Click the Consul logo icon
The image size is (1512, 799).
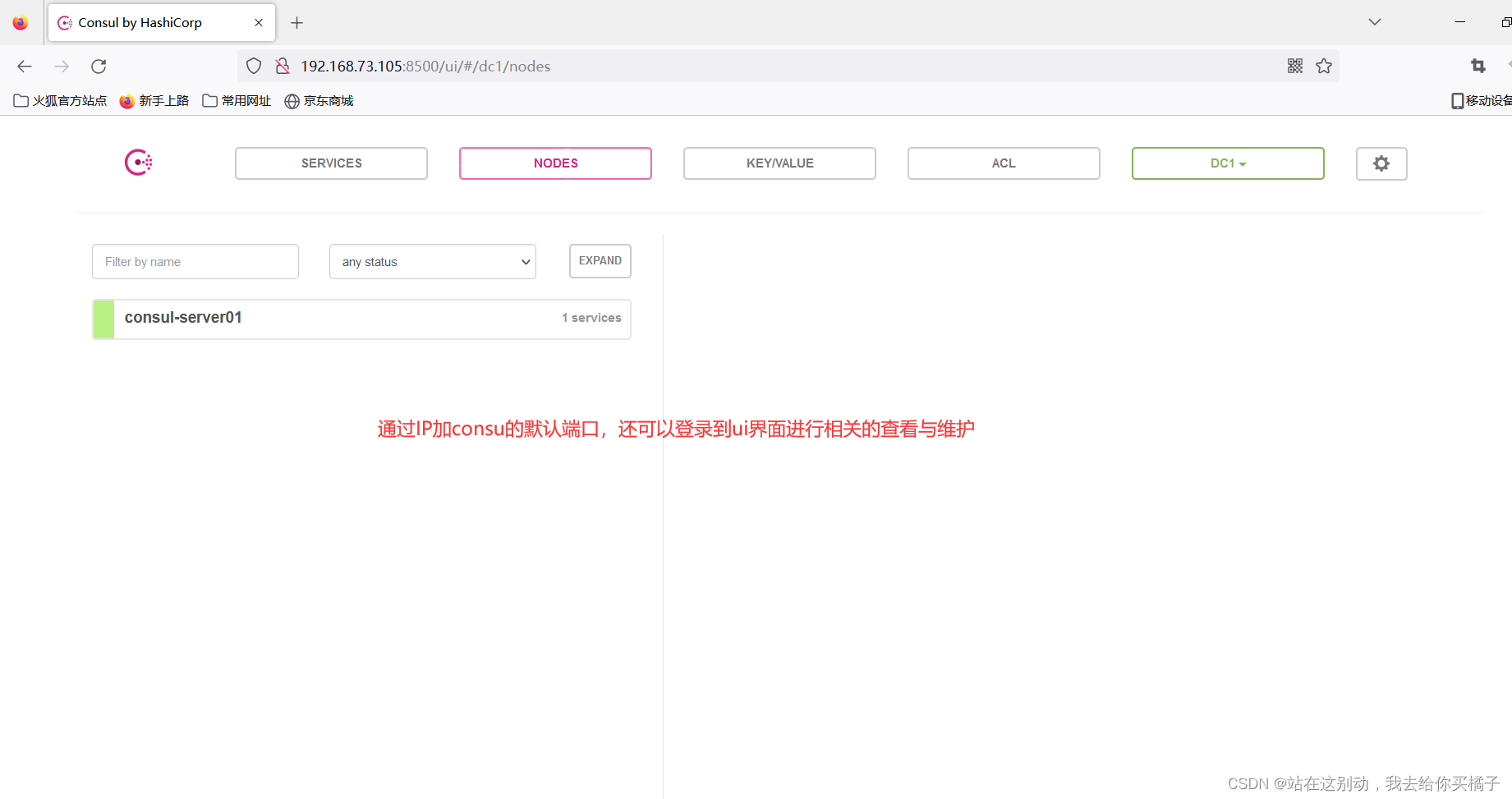point(139,163)
